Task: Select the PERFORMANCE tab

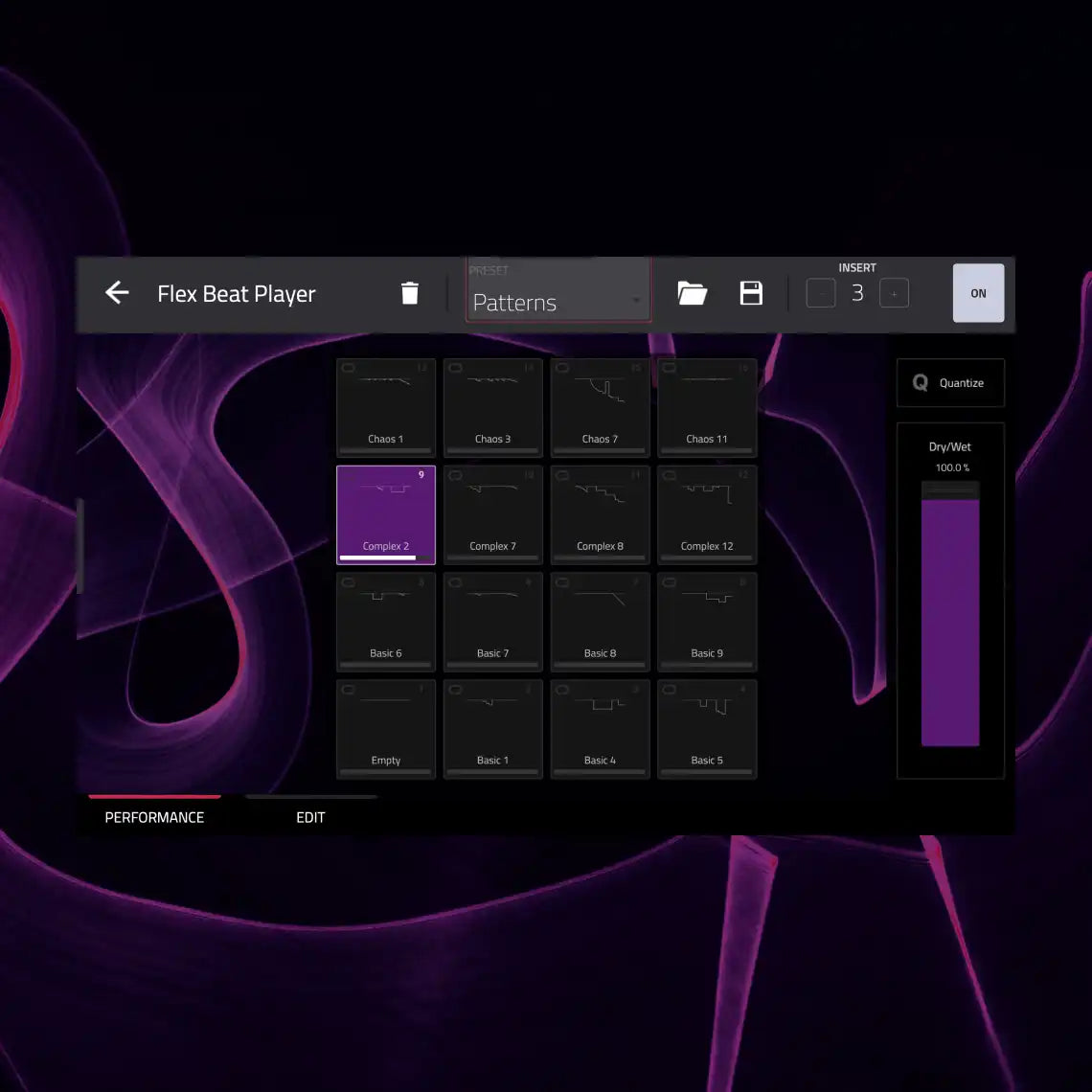Action: [x=154, y=817]
